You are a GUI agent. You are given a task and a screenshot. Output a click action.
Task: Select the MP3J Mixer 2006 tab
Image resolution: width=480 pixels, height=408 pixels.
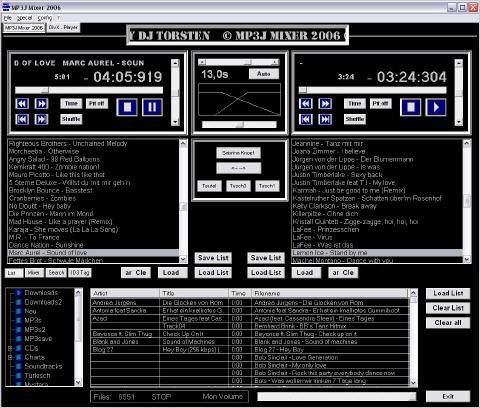24,28
